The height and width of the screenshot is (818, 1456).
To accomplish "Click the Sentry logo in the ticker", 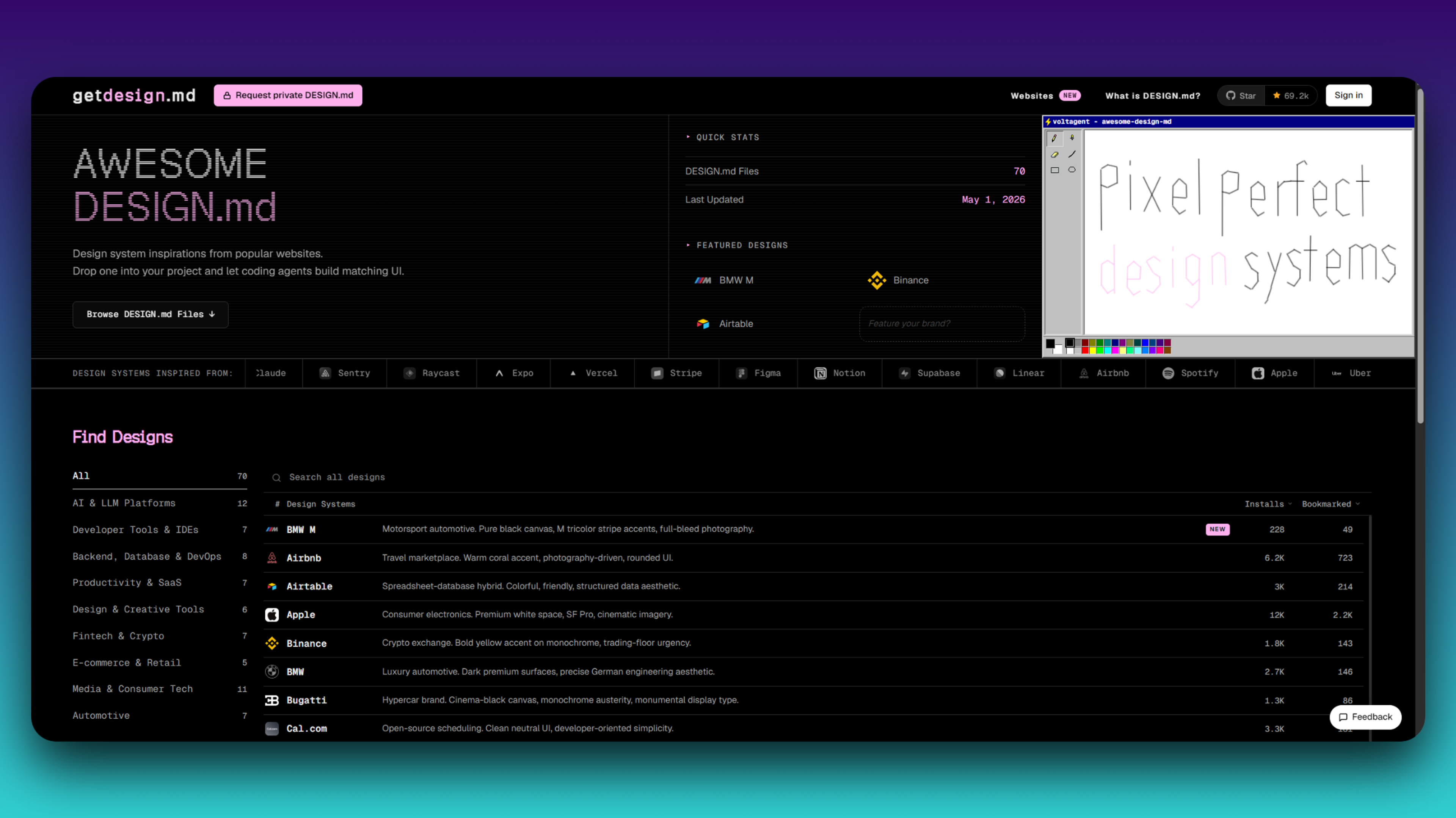I will (325, 373).
